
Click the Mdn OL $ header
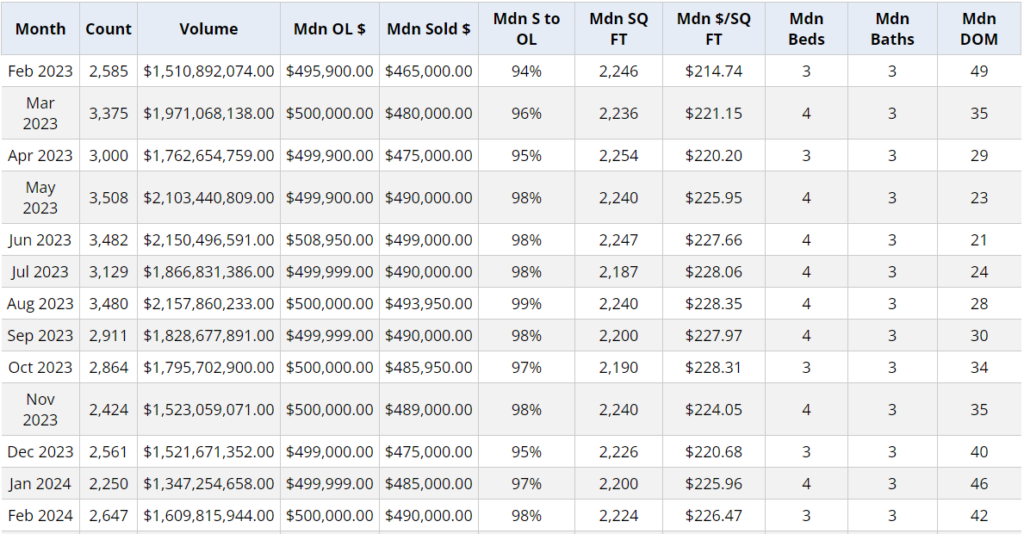pyautogui.click(x=329, y=29)
